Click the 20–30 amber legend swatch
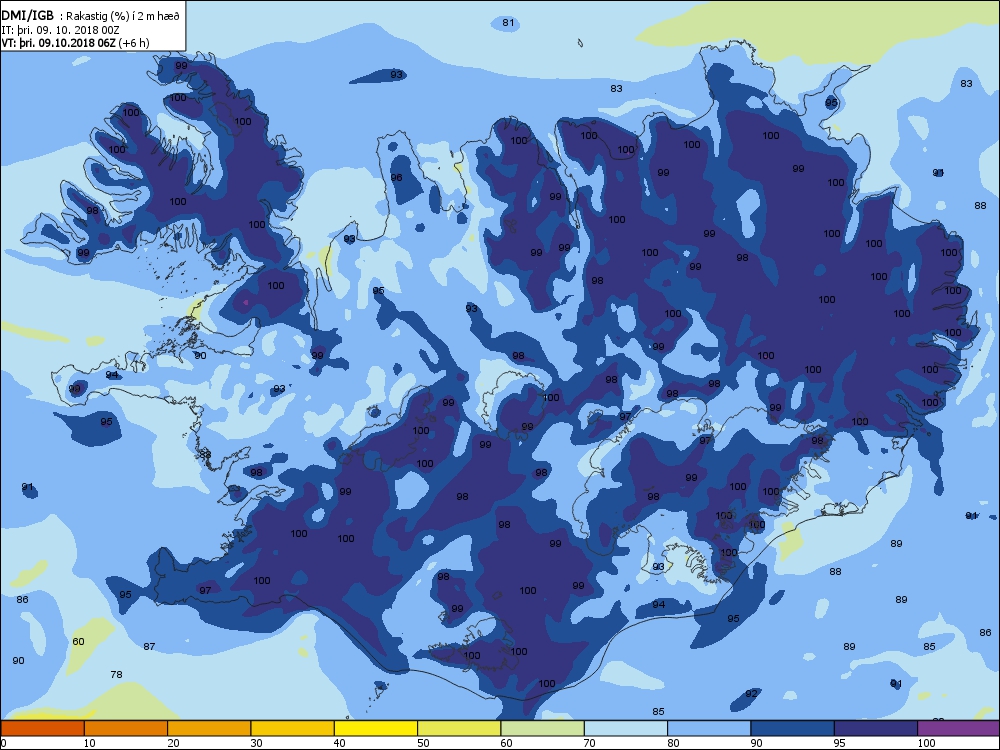This screenshot has height=750, width=1000. coord(209,728)
